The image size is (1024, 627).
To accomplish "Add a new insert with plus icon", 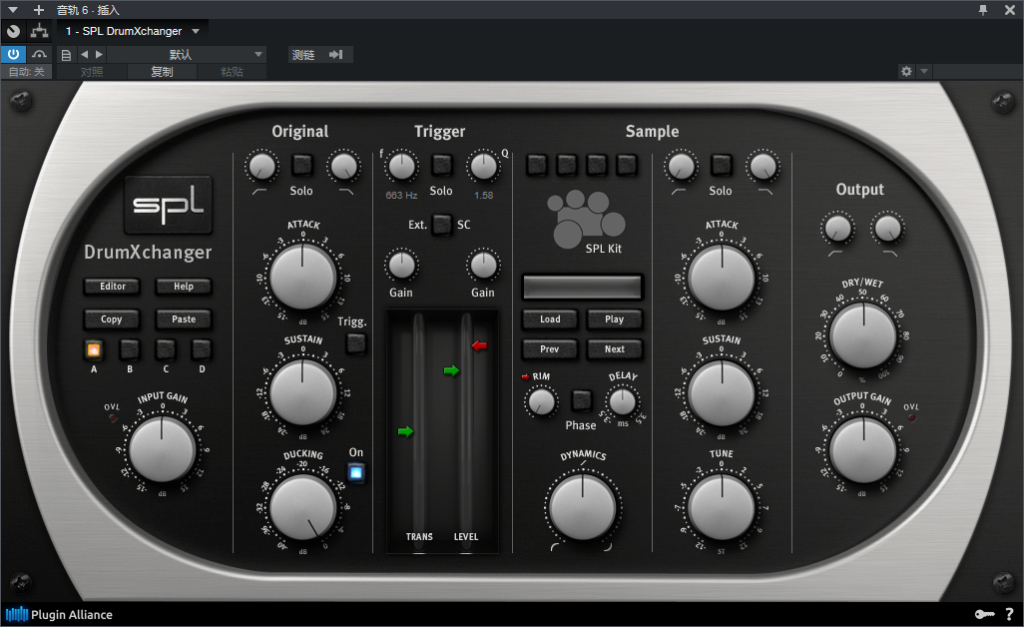I will (x=39, y=10).
